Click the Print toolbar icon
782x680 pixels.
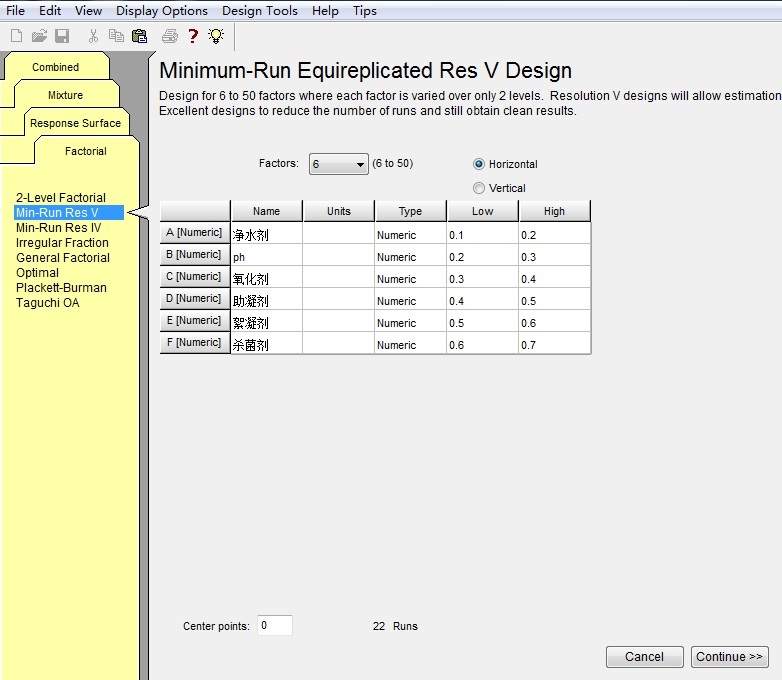pyautogui.click(x=170, y=36)
